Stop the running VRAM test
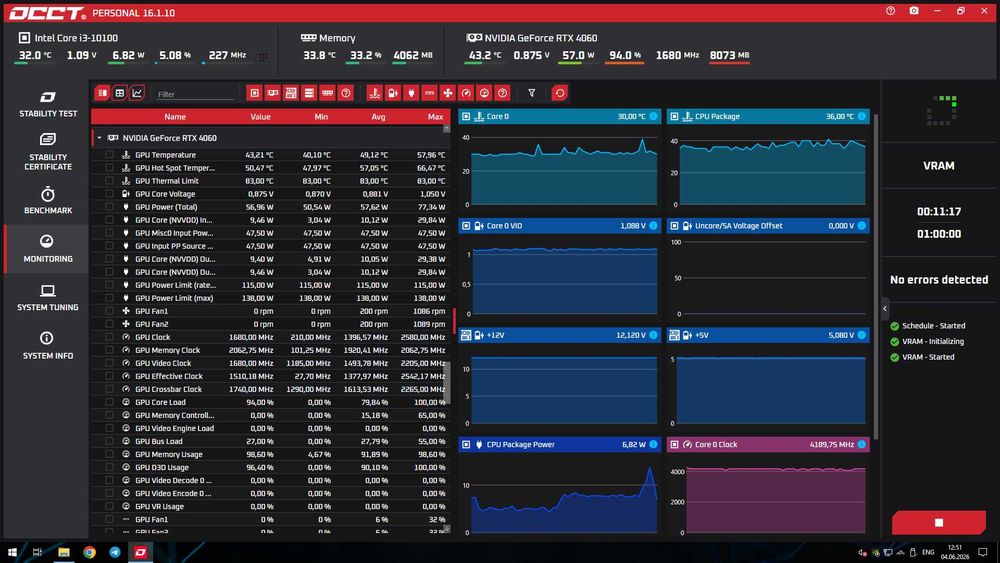The width and height of the screenshot is (1000, 563). click(938, 522)
